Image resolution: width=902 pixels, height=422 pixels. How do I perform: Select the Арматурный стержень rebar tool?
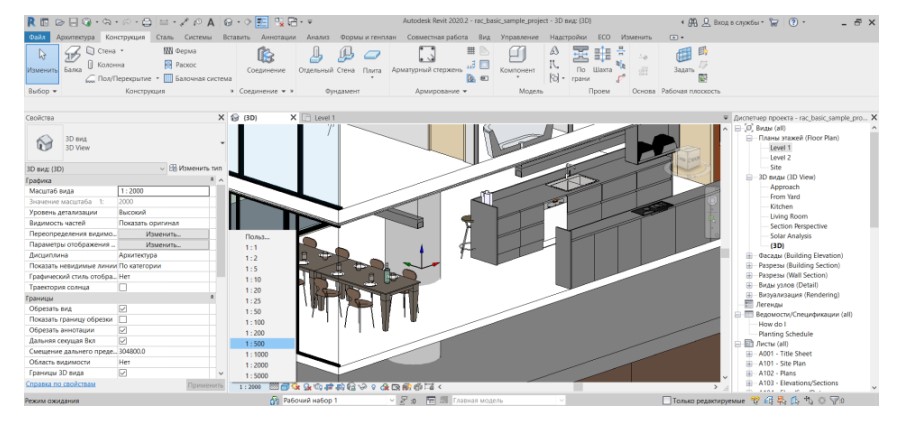click(x=426, y=60)
